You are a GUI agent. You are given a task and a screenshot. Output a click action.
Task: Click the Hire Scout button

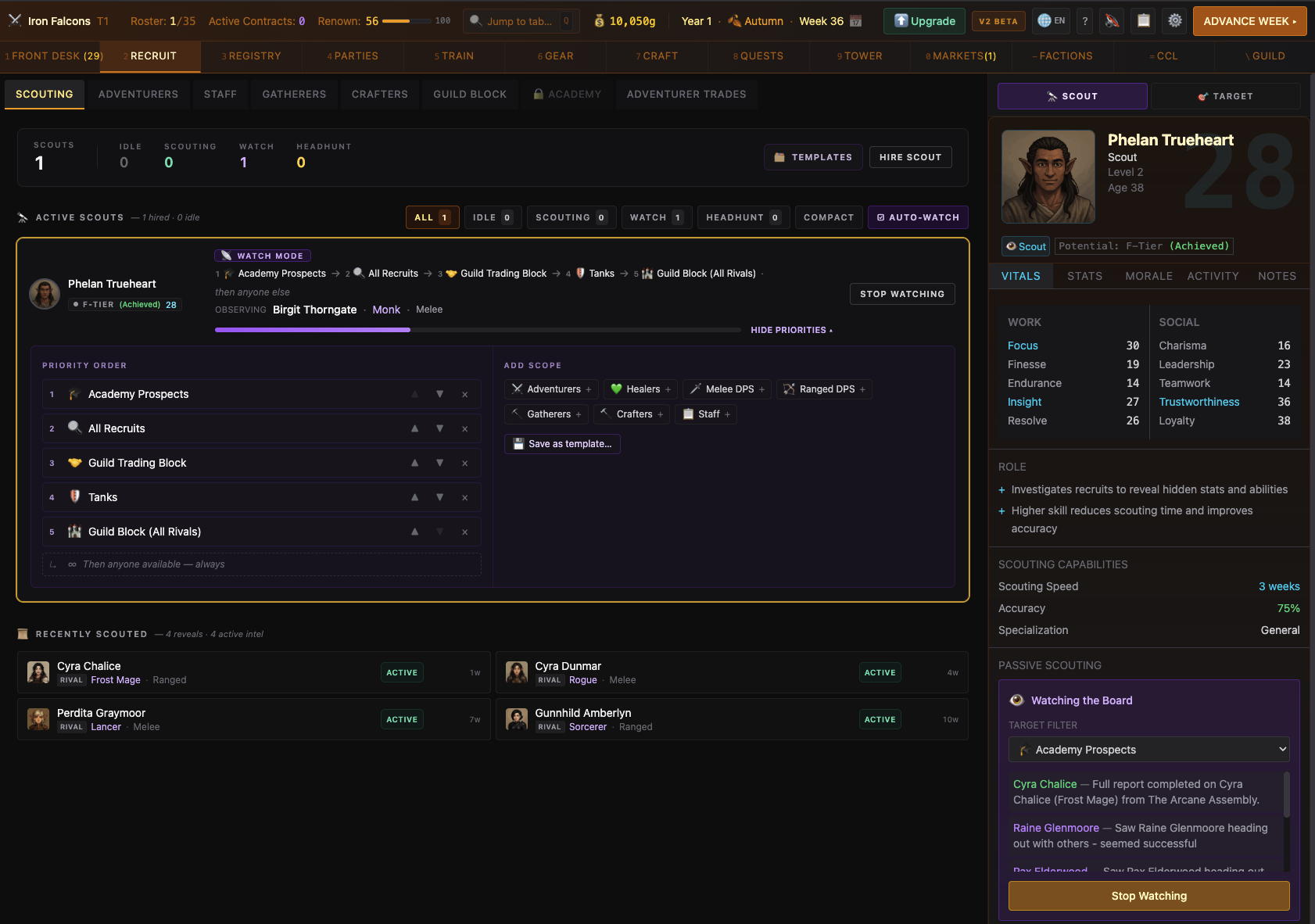[910, 157]
